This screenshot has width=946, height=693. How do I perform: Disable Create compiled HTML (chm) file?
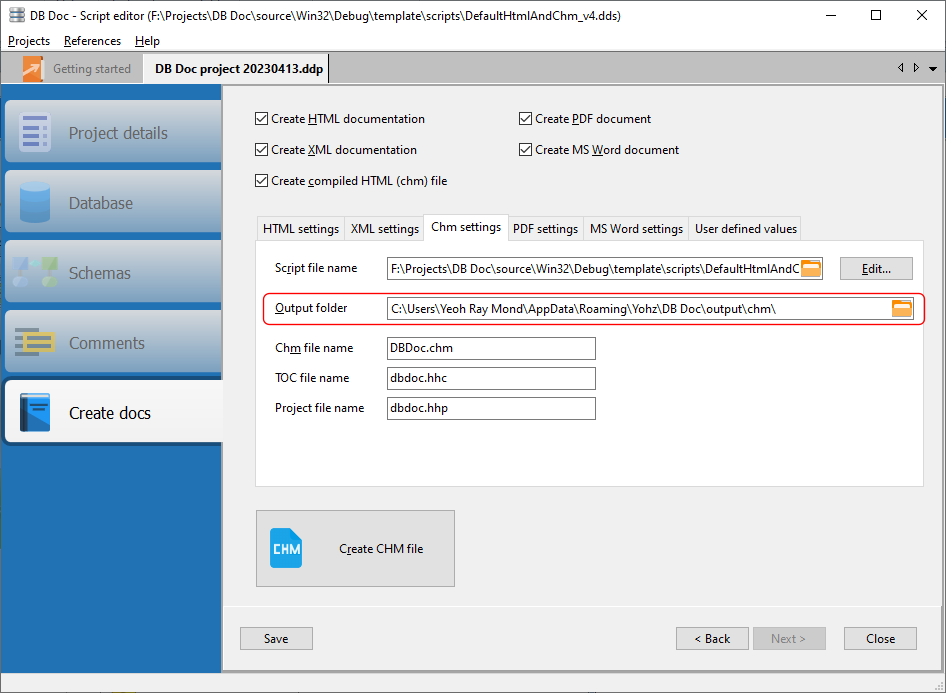click(x=262, y=181)
